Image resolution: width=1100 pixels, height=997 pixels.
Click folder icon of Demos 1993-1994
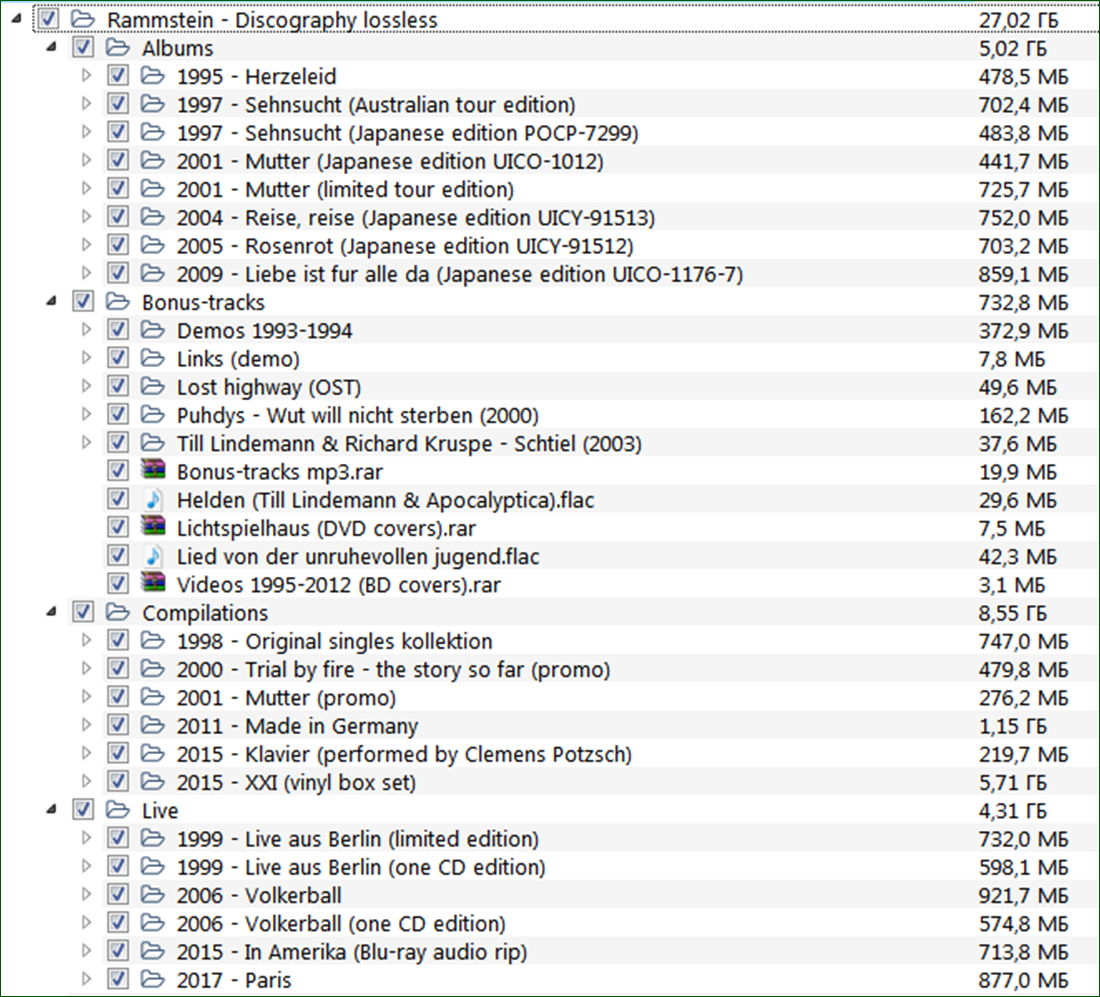[152, 330]
